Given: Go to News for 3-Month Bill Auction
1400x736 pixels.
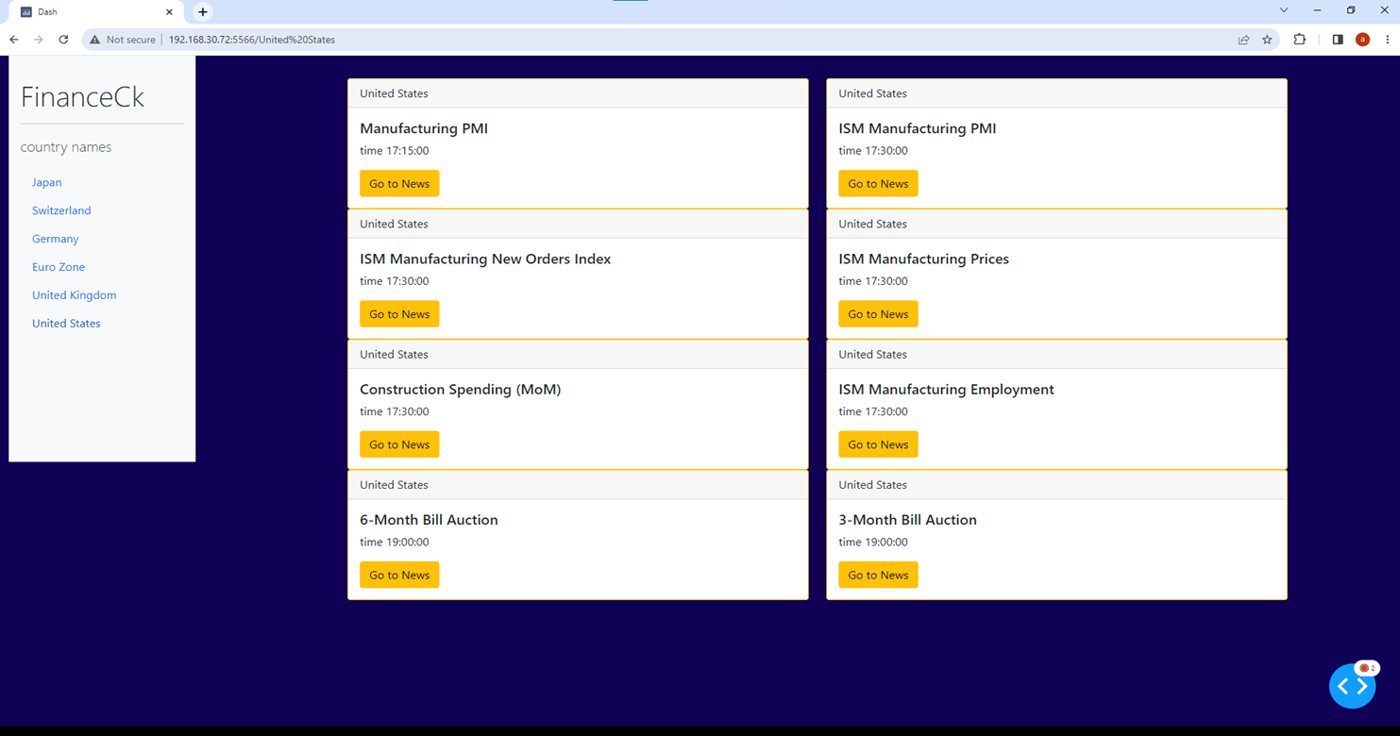Looking at the screenshot, I should coord(878,575).
